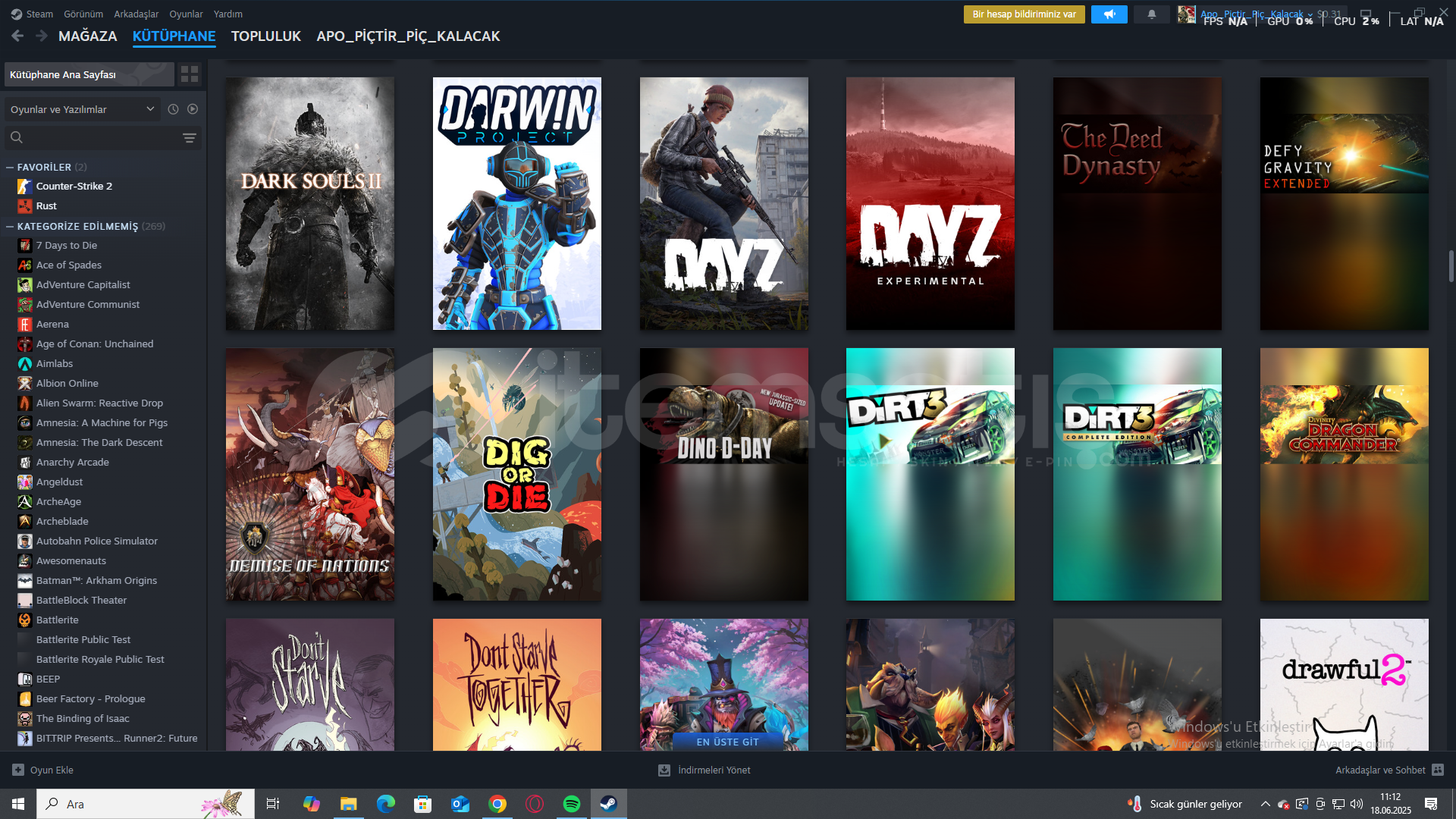This screenshot has height=819, width=1456.
Task: Open Defy Gravity Extended cover
Action: [x=1345, y=203]
